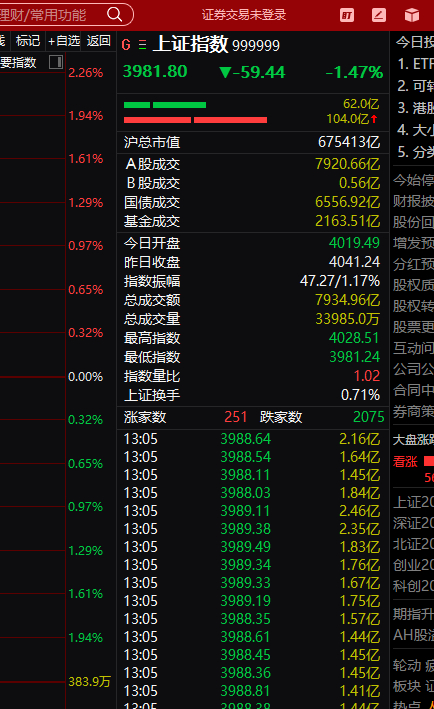Select tick row with price 3988.61
This screenshot has height=709, width=434.
pos(252,637)
